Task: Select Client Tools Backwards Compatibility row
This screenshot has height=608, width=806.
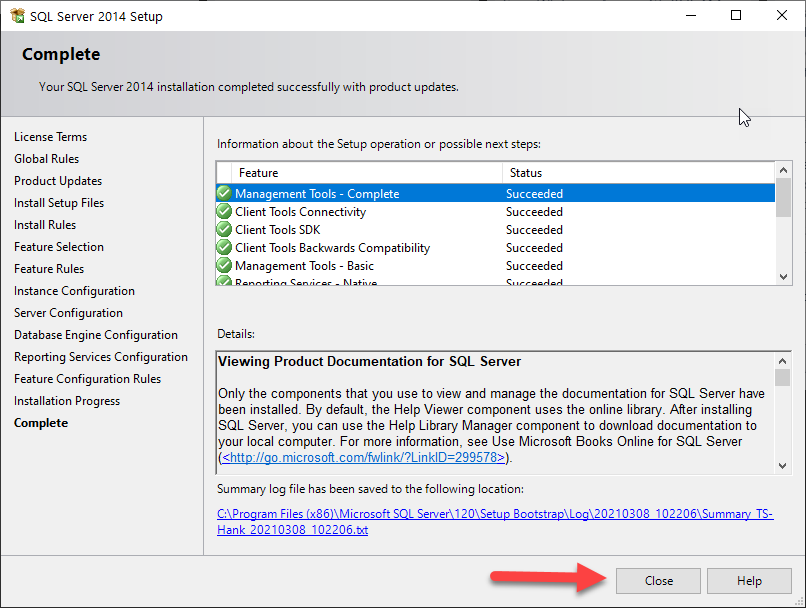Action: (x=496, y=247)
